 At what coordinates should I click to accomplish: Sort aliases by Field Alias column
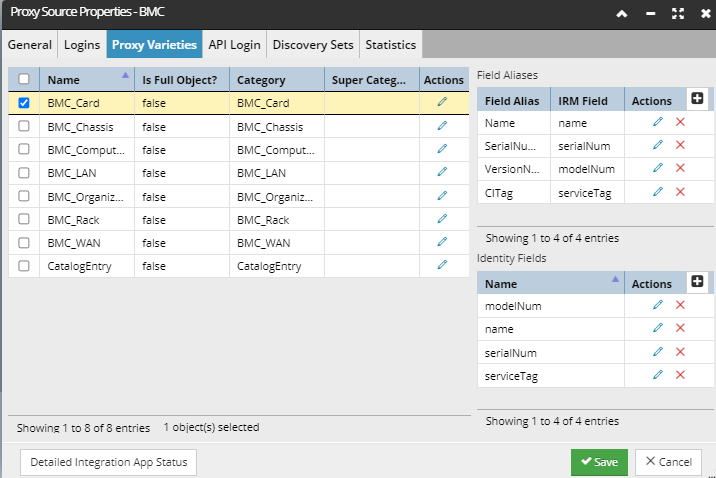514,100
